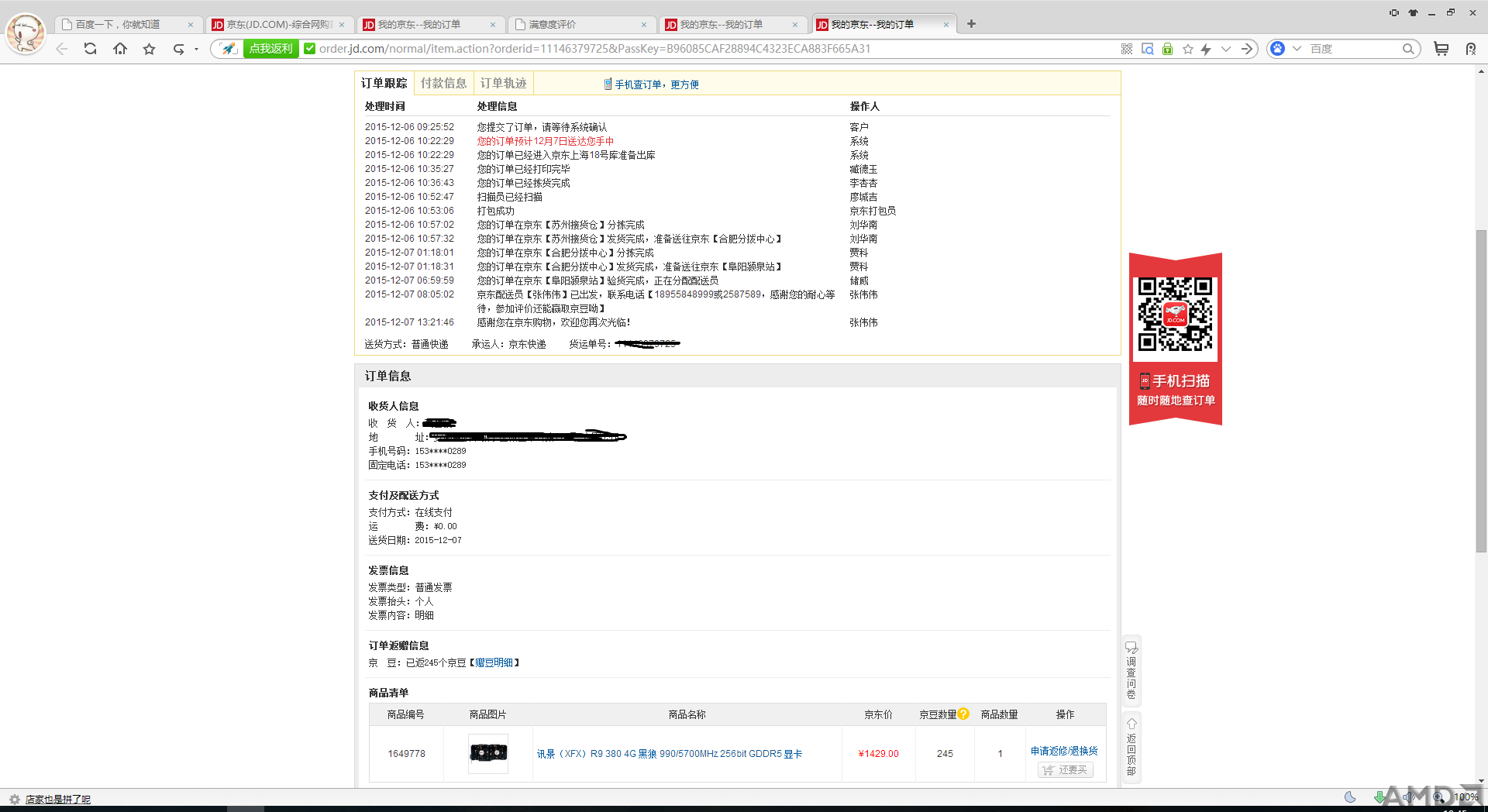Click the phone icon beside 手机查订单
This screenshot has height=812, width=1488.
[x=608, y=84]
